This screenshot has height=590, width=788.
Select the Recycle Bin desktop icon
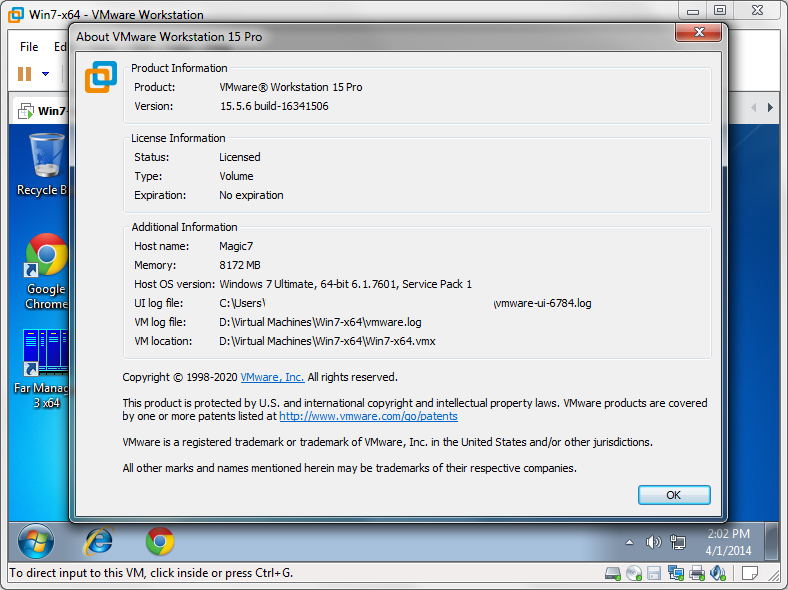click(x=43, y=165)
